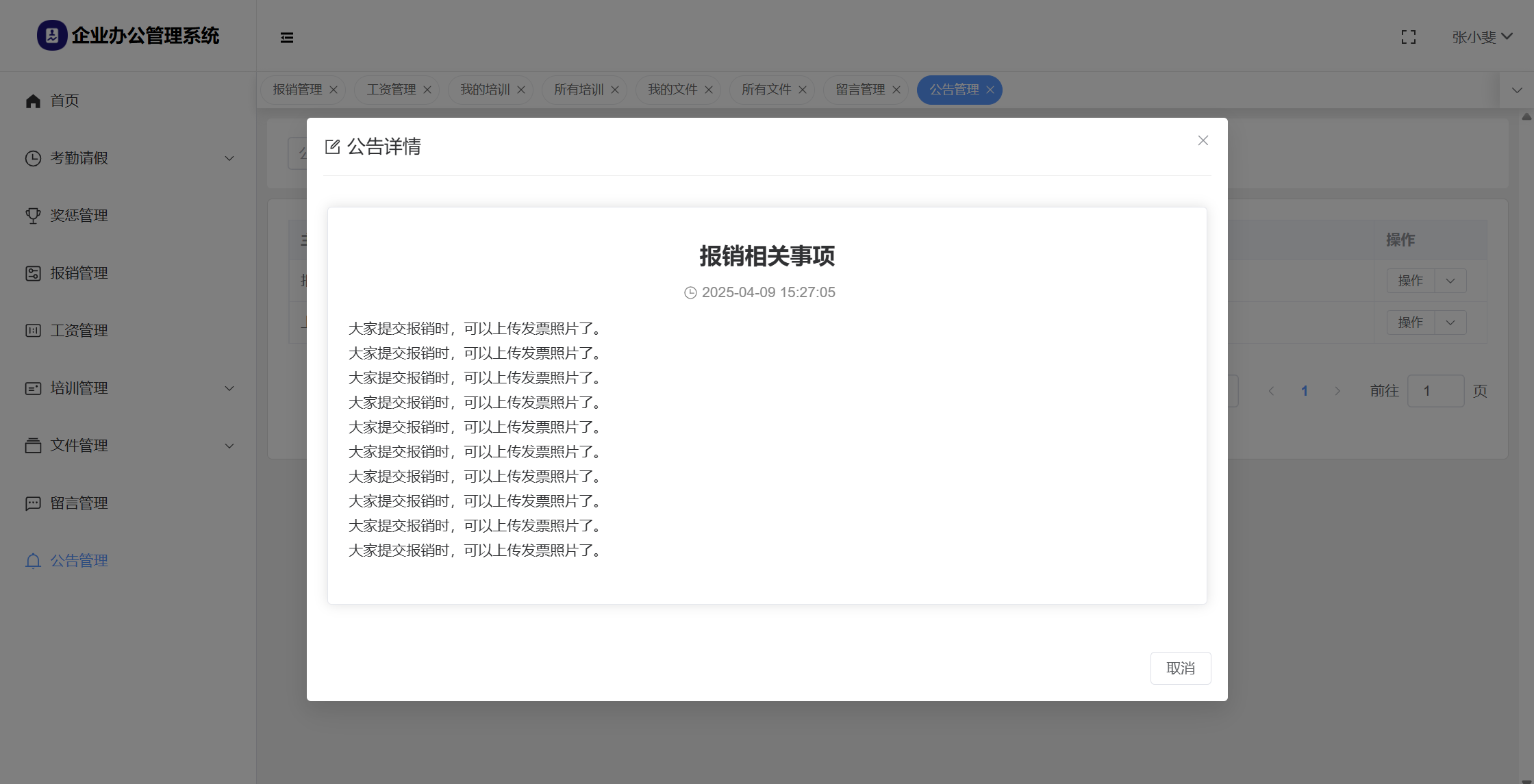Open the 张小斐 user dropdown
The image size is (1534, 784).
[1481, 37]
